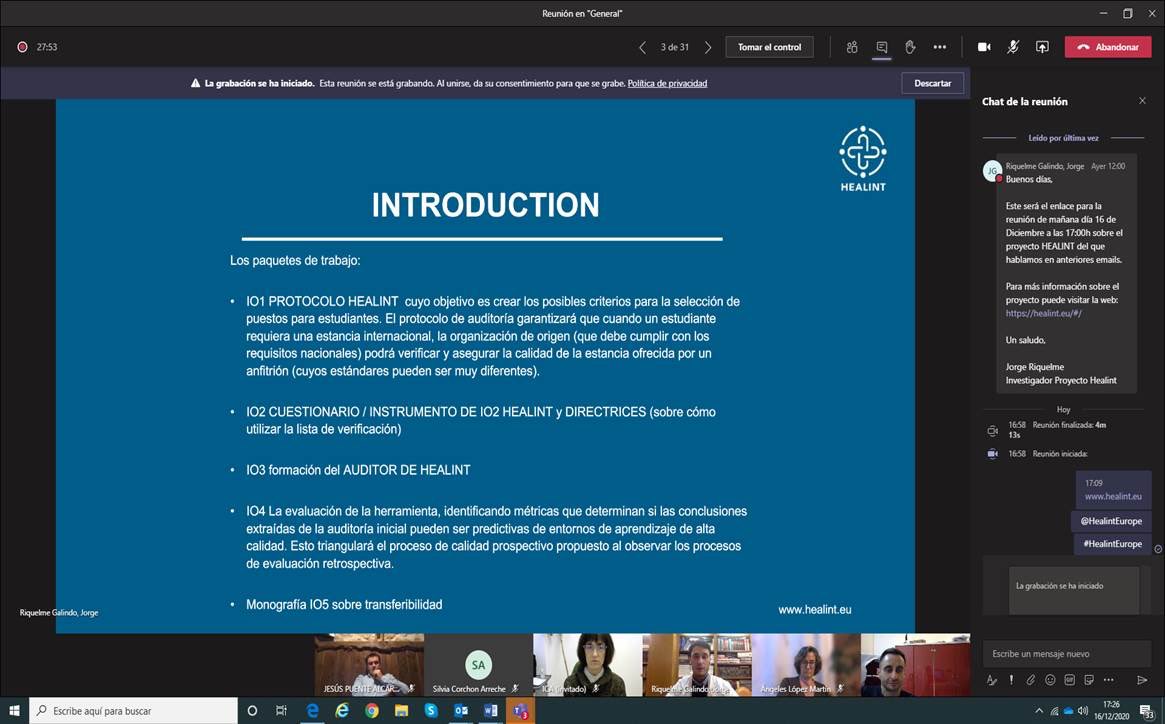Open Google Chrome from the taskbar
Screen dimensions: 1165x724
click(x=371, y=711)
